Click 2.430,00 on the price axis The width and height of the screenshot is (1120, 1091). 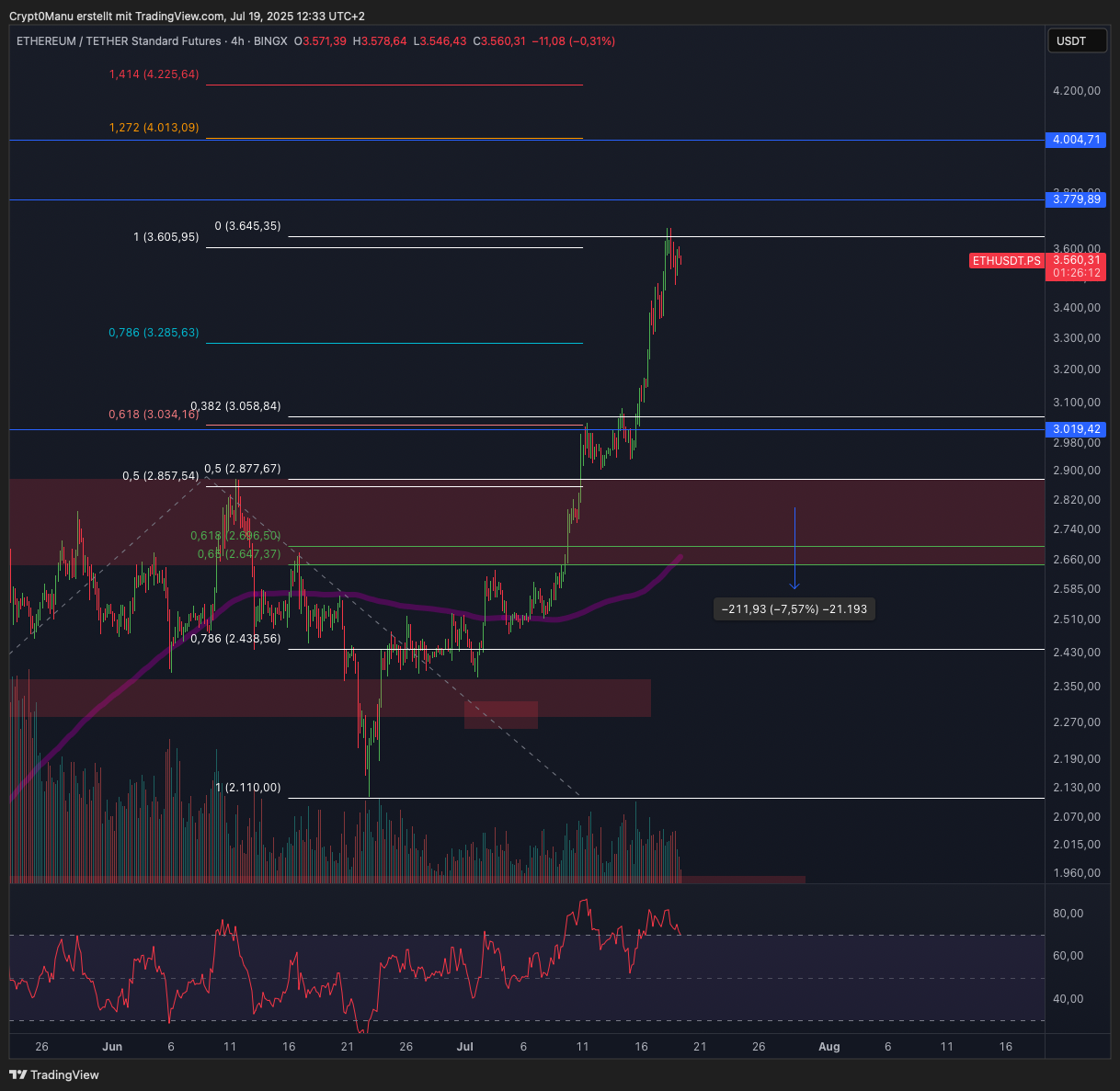1076,652
